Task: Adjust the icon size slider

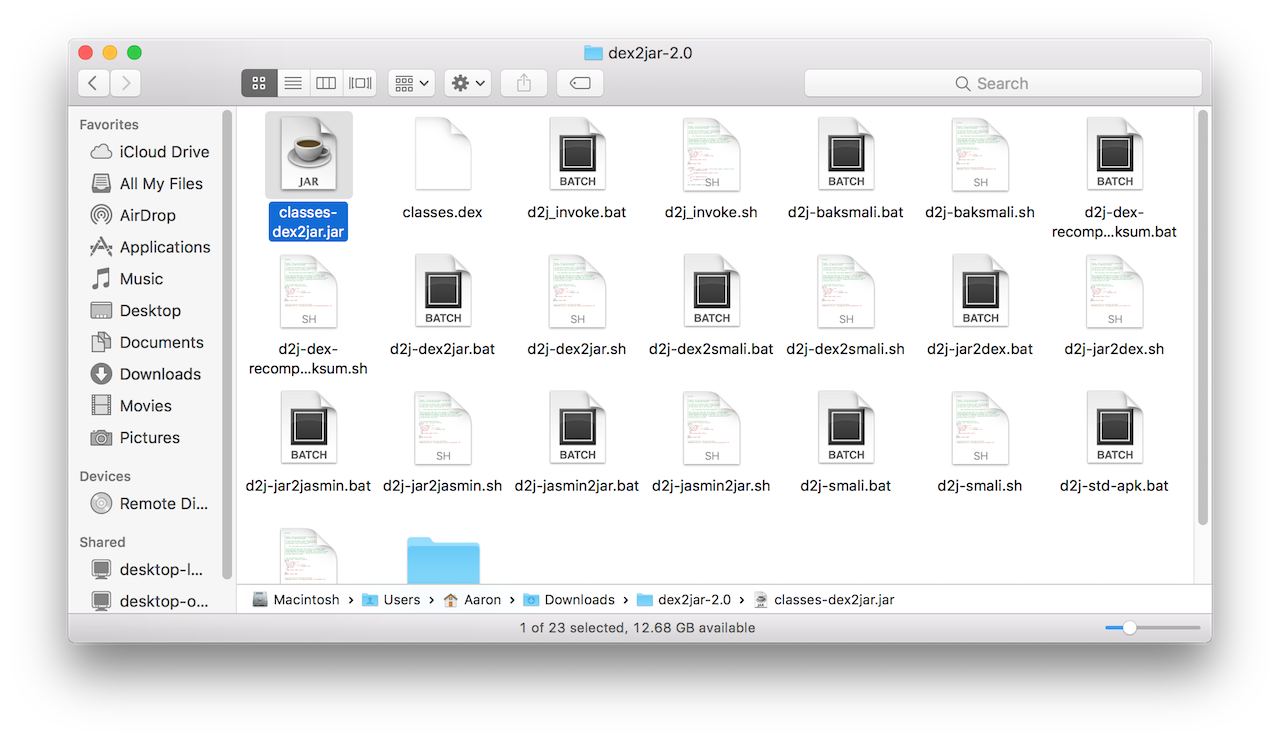Action: (1129, 628)
